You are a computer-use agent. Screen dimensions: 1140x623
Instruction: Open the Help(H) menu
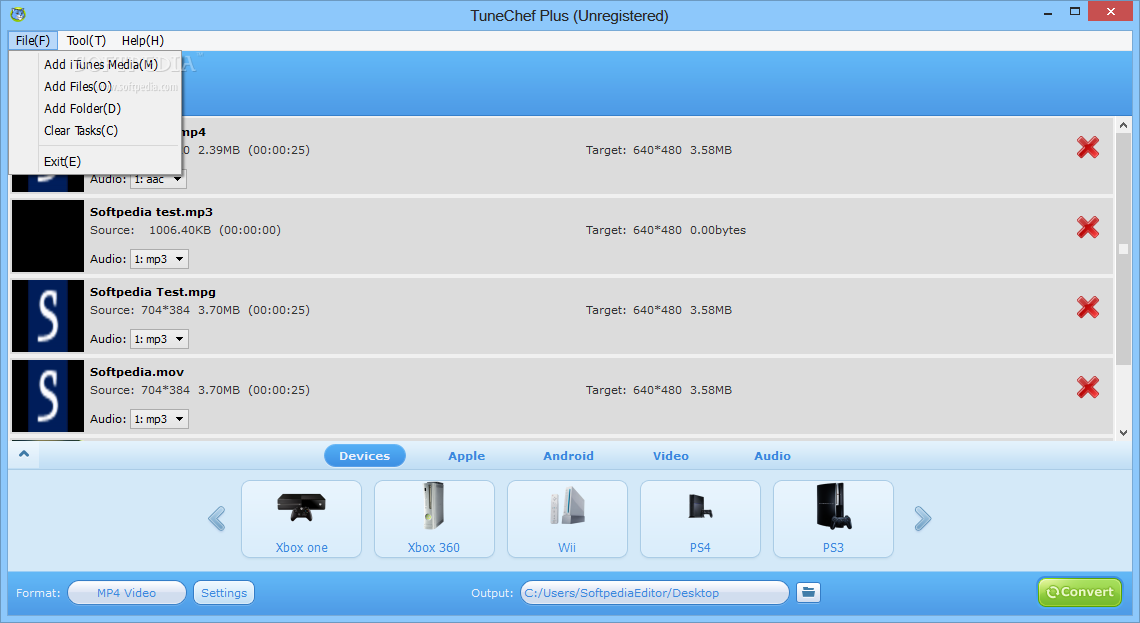coord(142,41)
